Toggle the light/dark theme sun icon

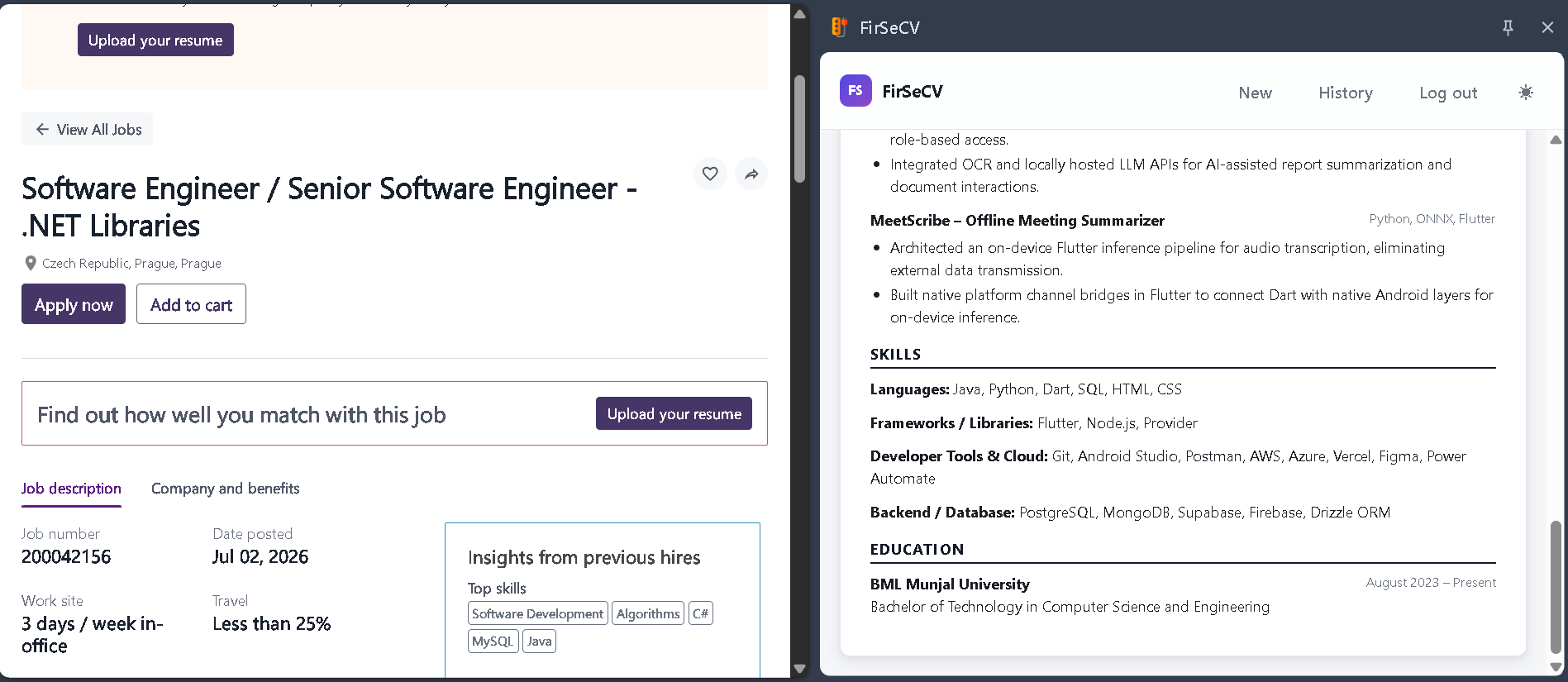tap(1526, 93)
